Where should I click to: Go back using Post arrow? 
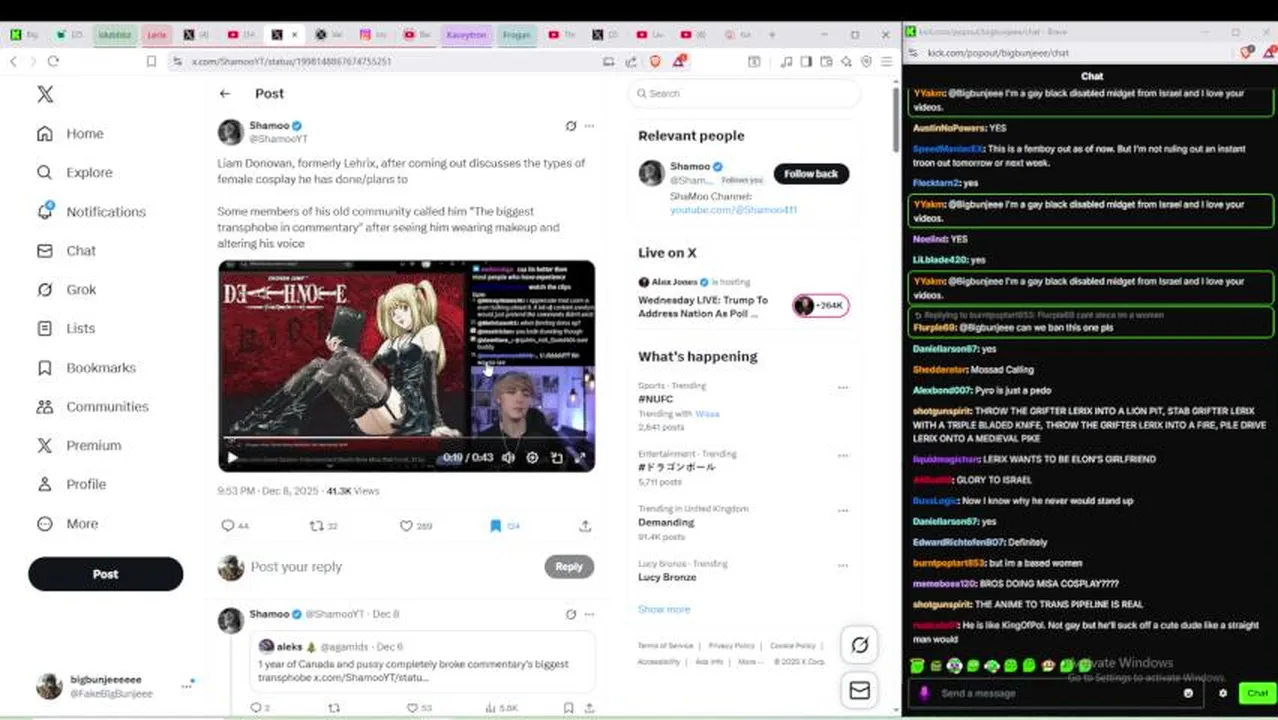click(x=225, y=93)
